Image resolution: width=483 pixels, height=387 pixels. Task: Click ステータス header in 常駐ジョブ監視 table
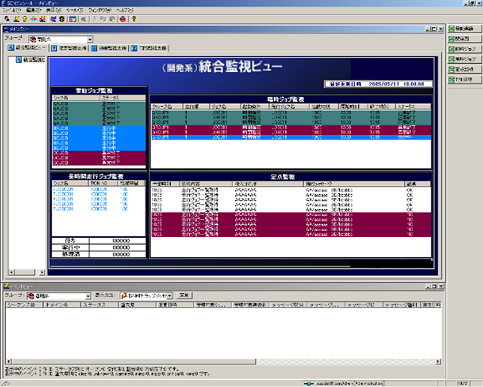[x=123, y=98]
